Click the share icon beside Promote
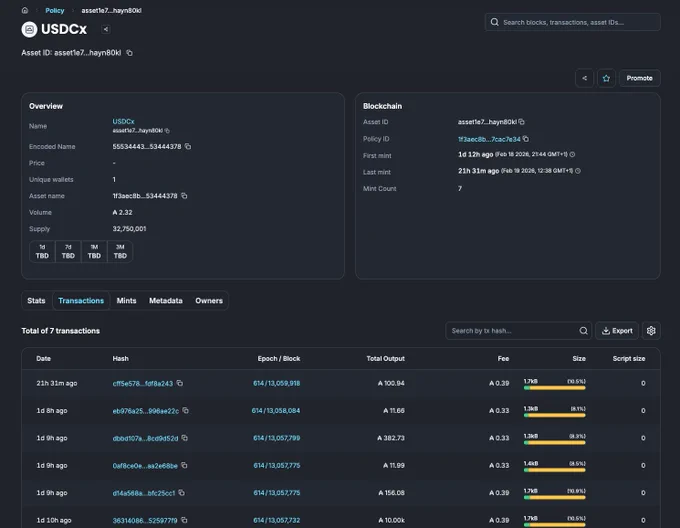 [x=584, y=78]
